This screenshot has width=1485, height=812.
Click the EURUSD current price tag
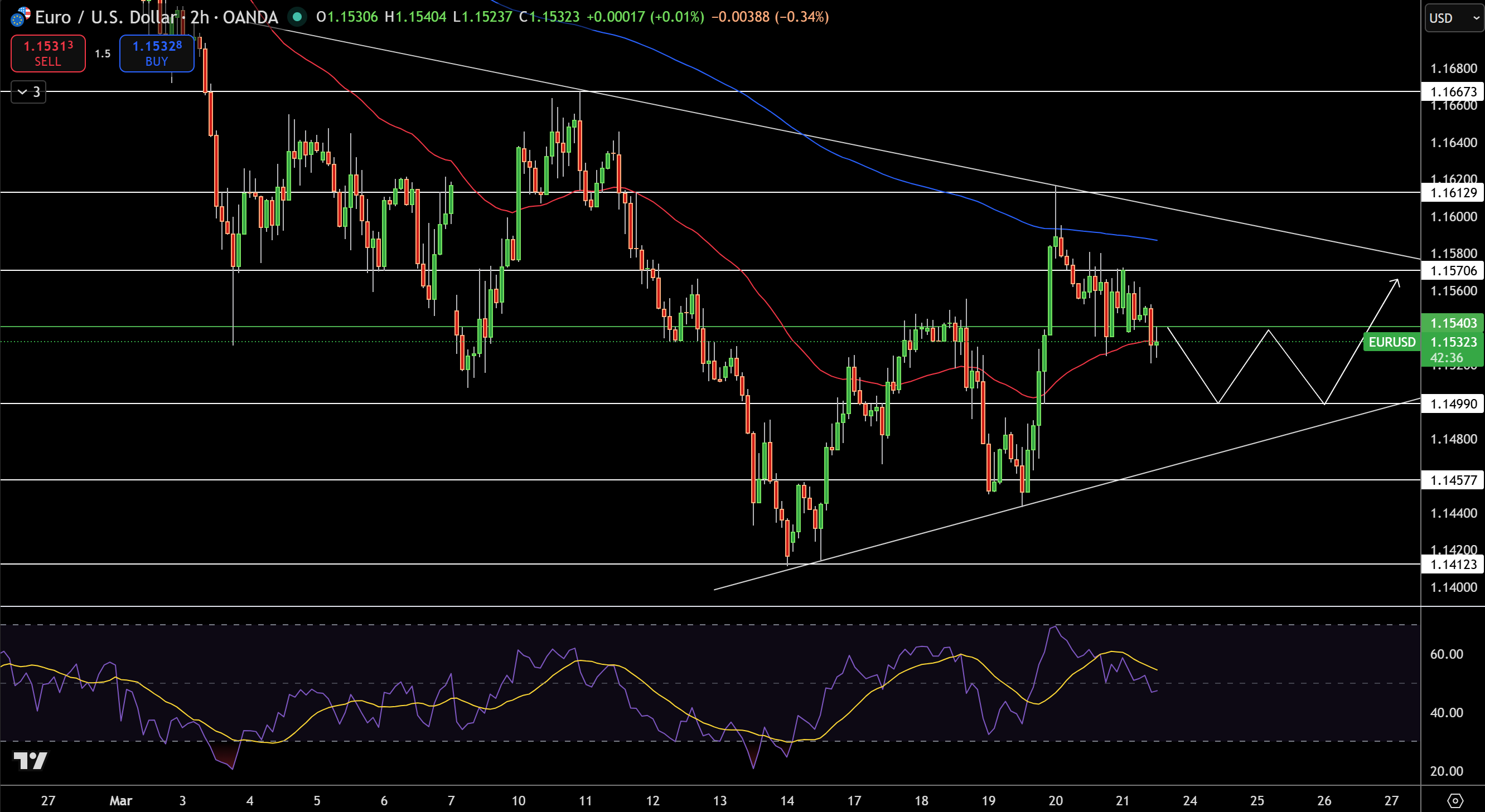point(1392,342)
